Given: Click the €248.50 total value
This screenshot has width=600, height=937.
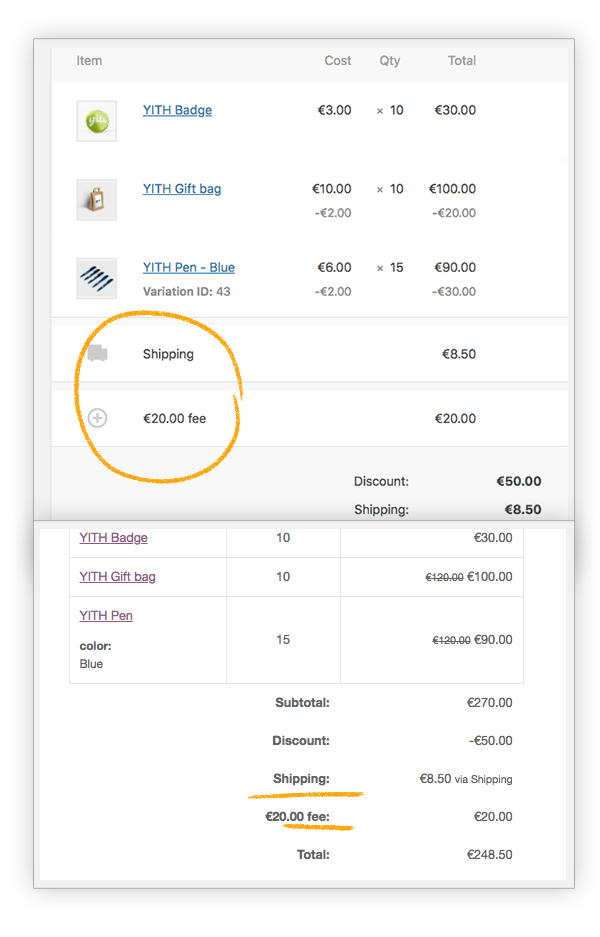Looking at the screenshot, I should pos(489,855).
